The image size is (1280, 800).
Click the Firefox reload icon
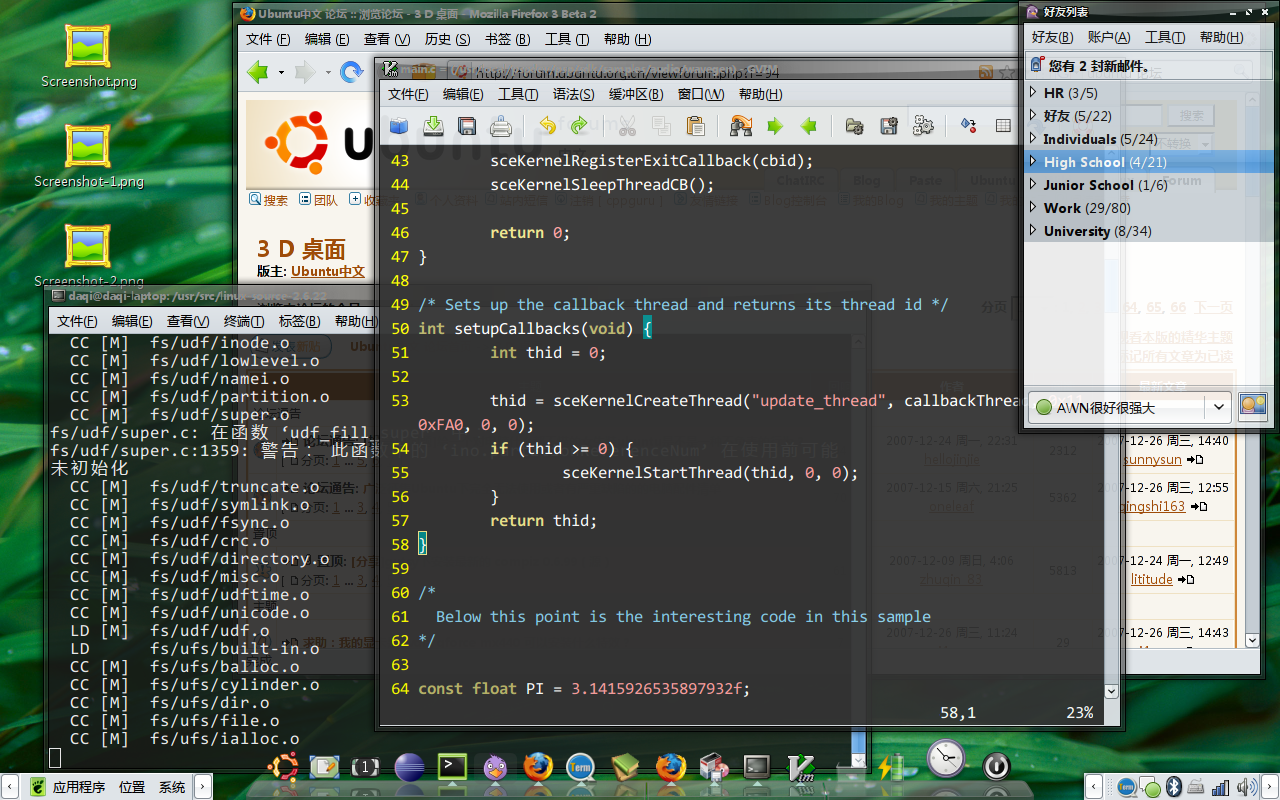pyautogui.click(x=351, y=72)
